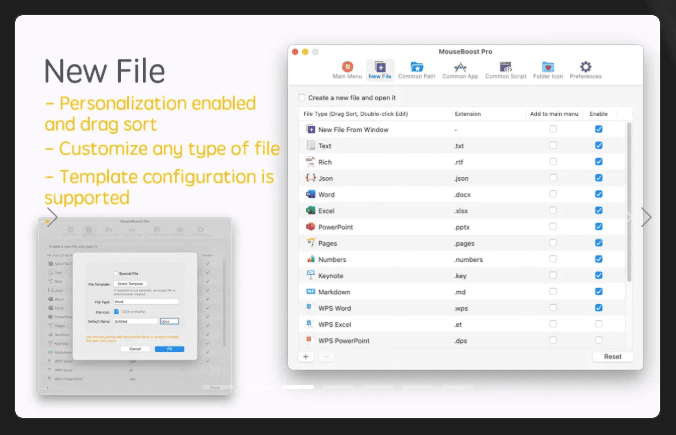Select the '.rtf' extension cell
Screen dimensions: 676x435
(x=458, y=162)
